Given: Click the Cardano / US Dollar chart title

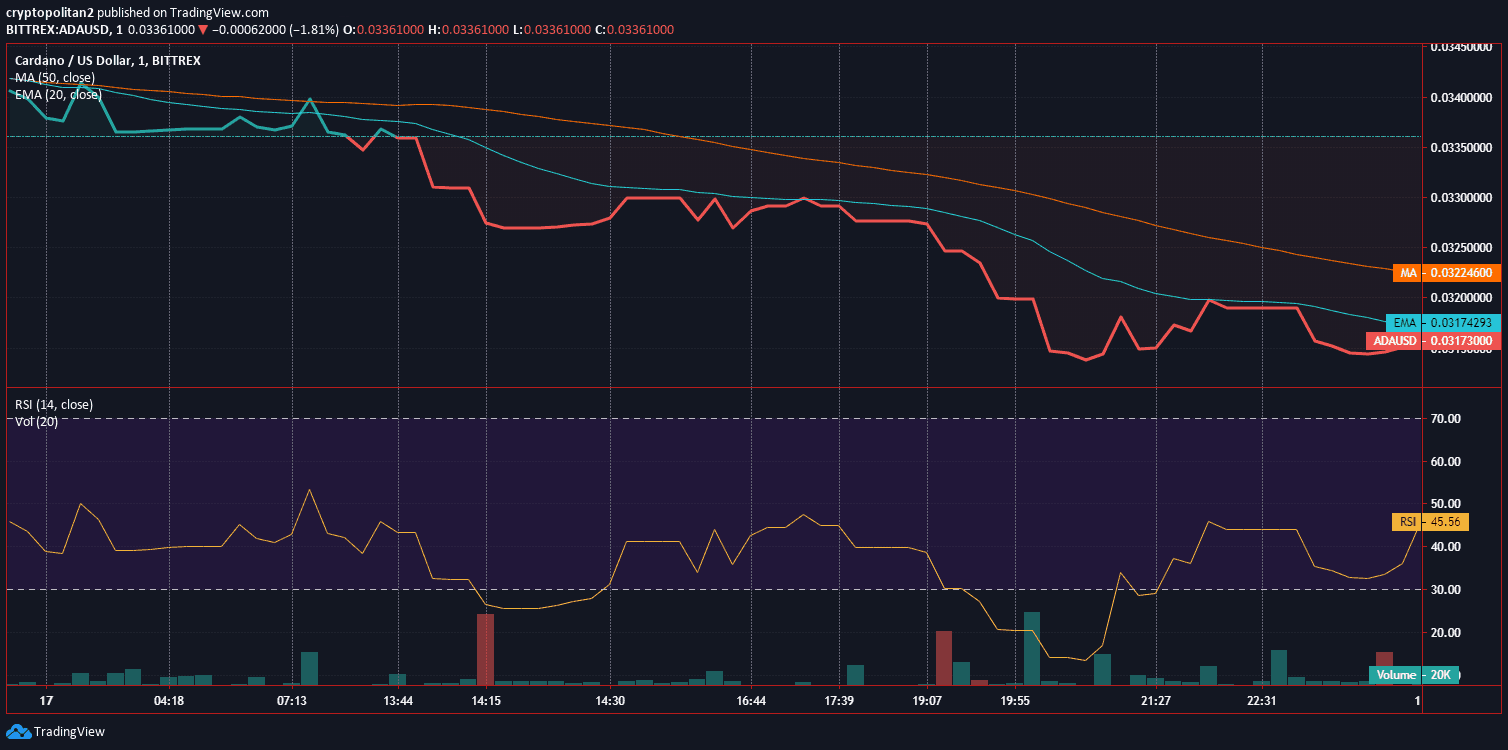Looking at the screenshot, I should [x=107, y=60].
